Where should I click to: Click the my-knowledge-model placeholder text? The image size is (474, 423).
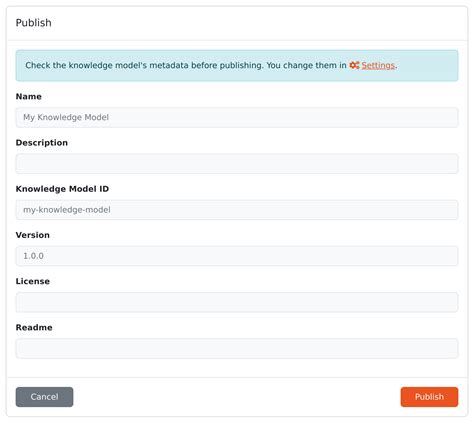pyautogui.click(x=67, y=210)
